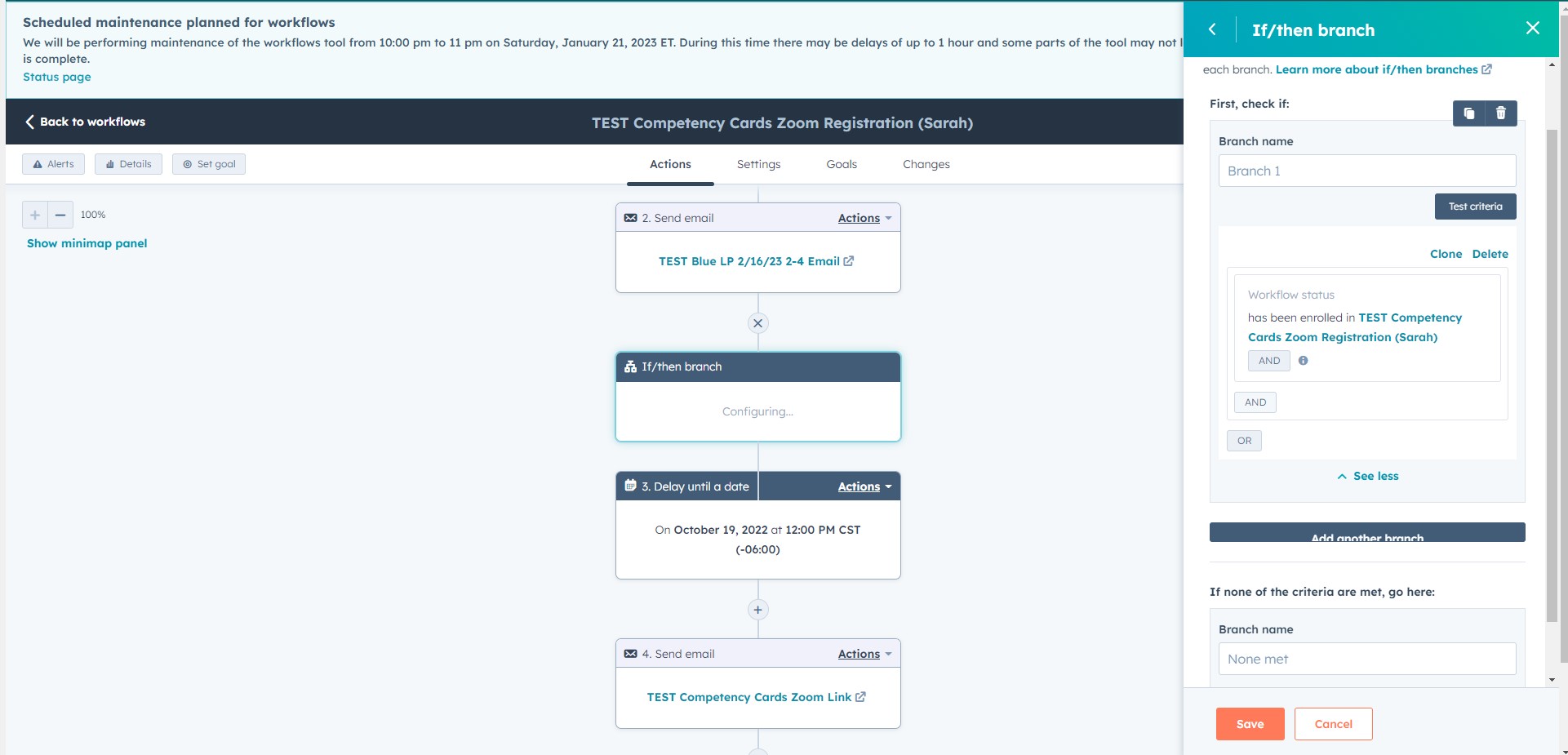
Task: Delete the branch using the trash icon
Action: click(1500, 113)
